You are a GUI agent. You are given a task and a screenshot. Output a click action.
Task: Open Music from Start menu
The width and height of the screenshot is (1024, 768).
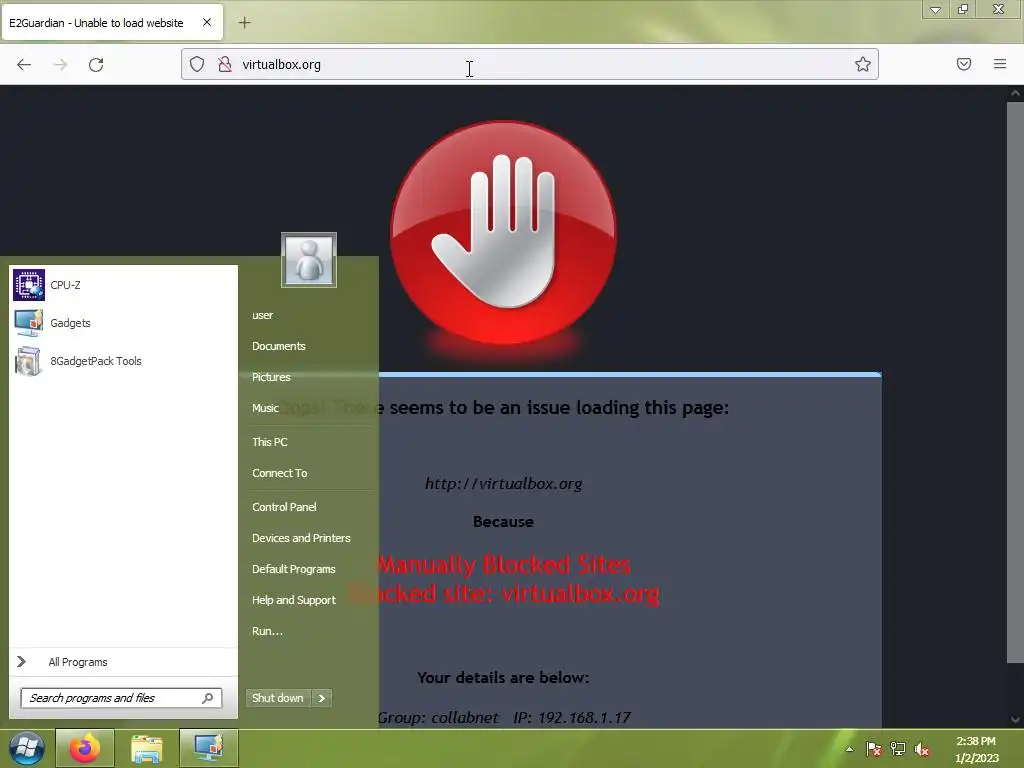265,408
